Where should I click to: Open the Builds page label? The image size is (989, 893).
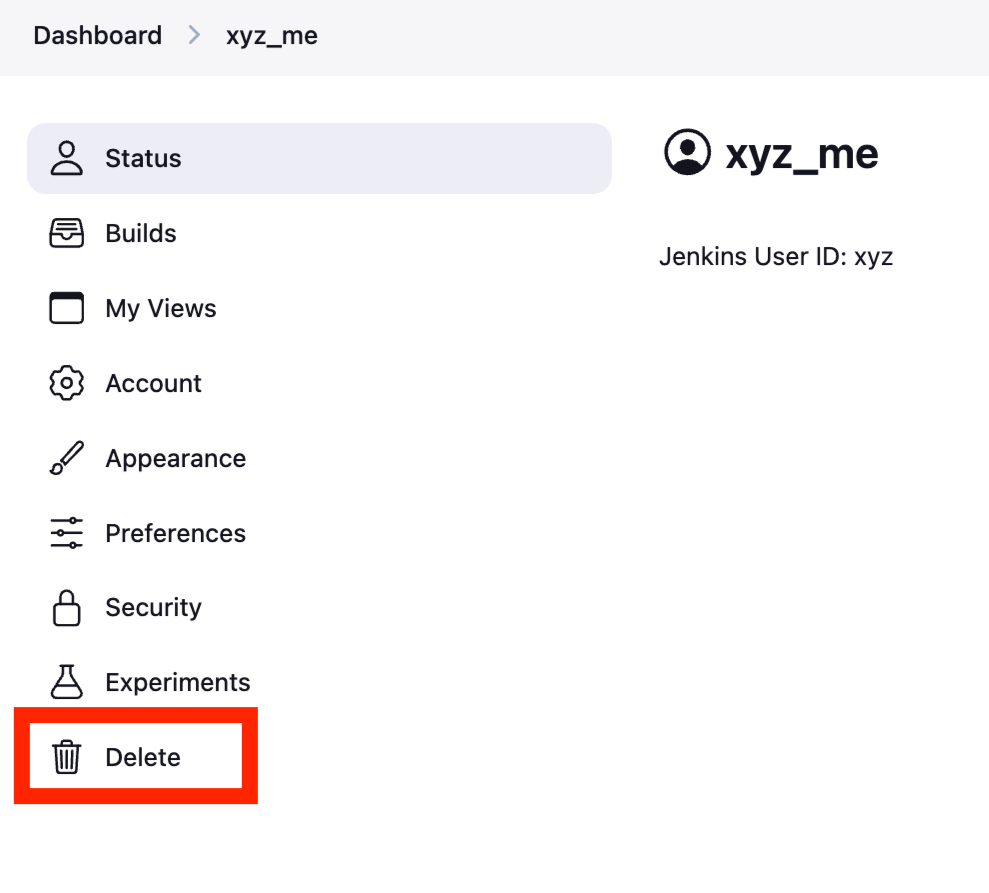[141, 233]
